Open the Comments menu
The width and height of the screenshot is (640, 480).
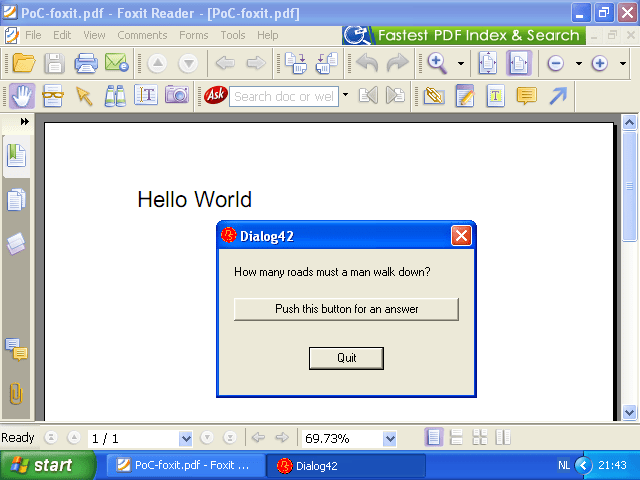point(142,35)
